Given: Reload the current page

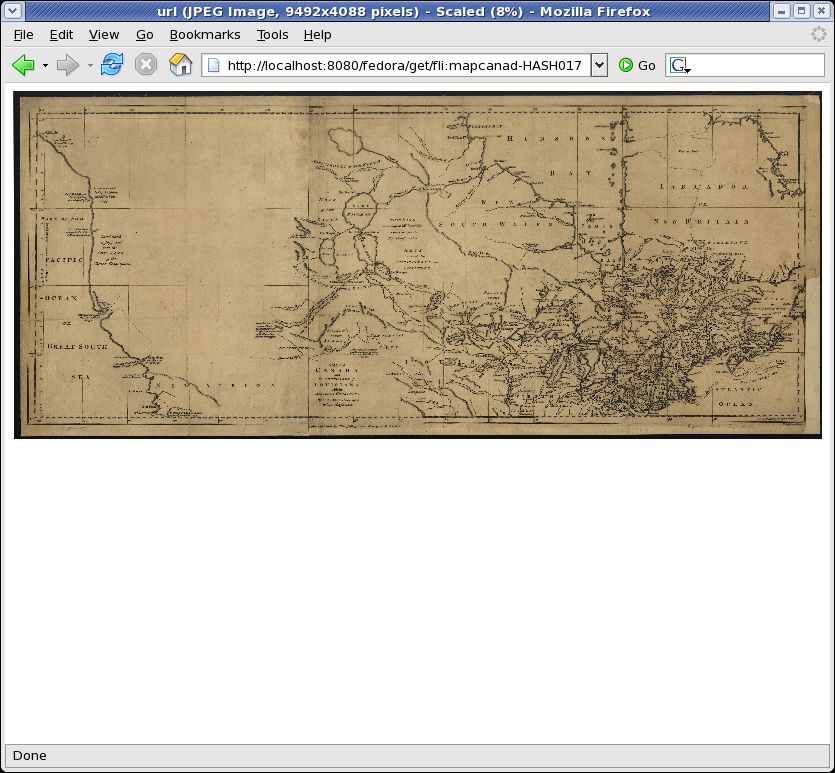Looking at the screenshot, I should click(x=112, y=65).
